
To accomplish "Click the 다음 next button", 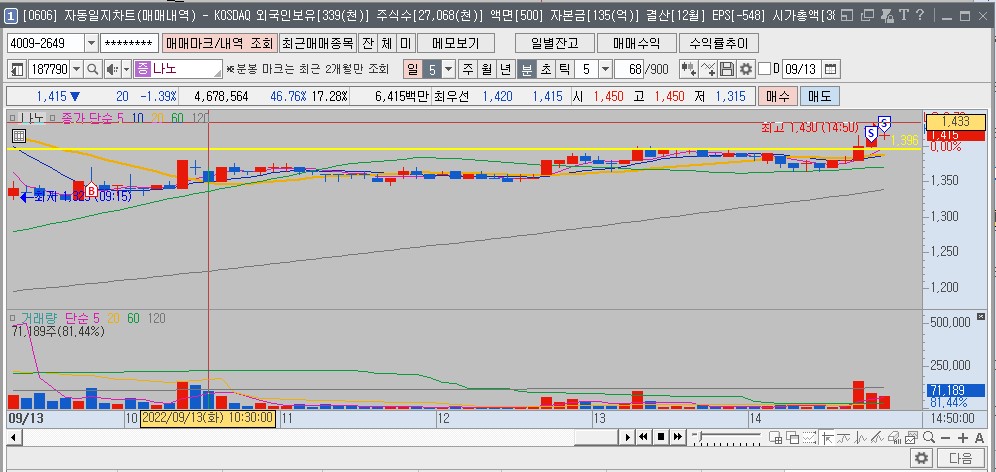I will point(960,457).
